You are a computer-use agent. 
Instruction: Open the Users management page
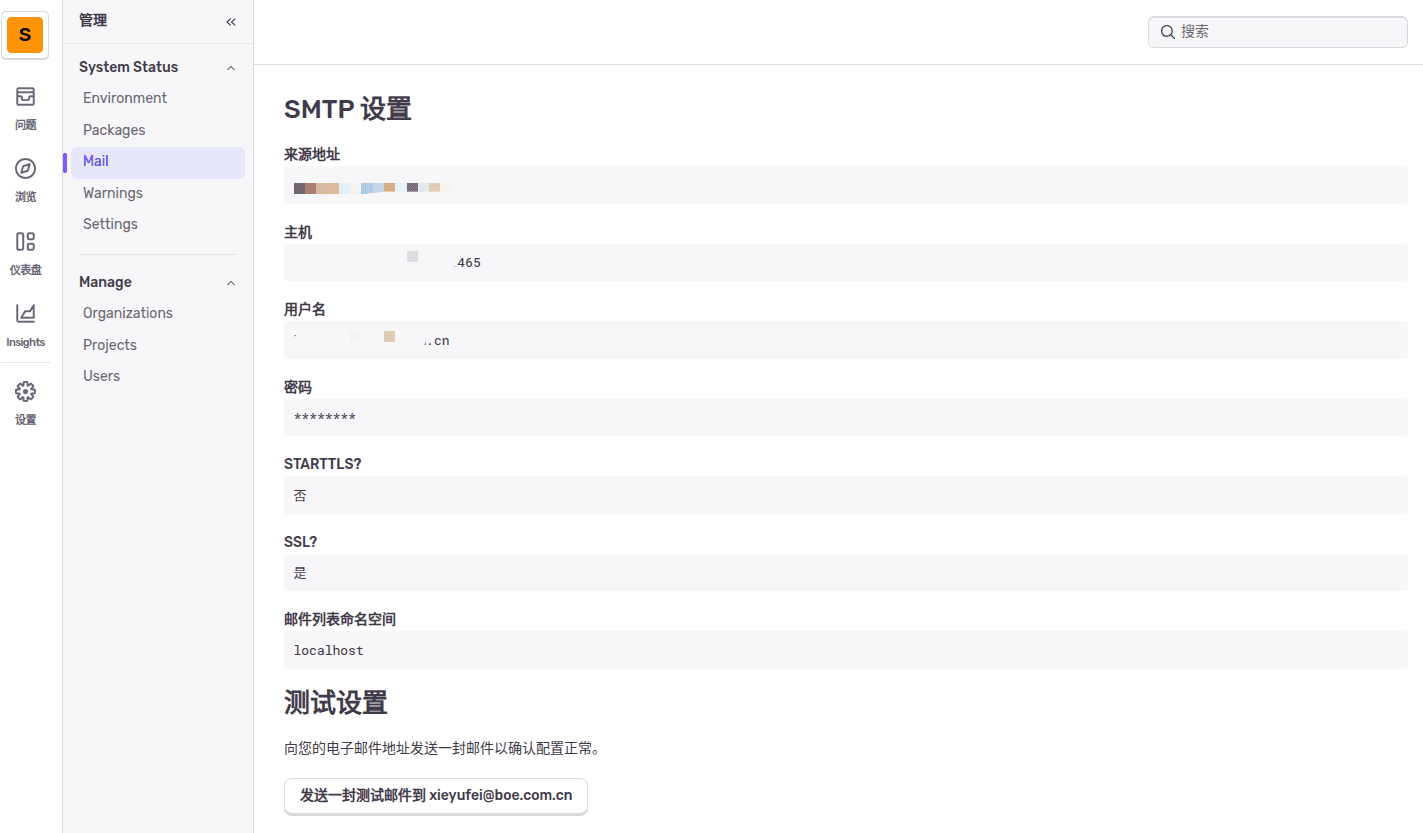[x=101, y=375]
